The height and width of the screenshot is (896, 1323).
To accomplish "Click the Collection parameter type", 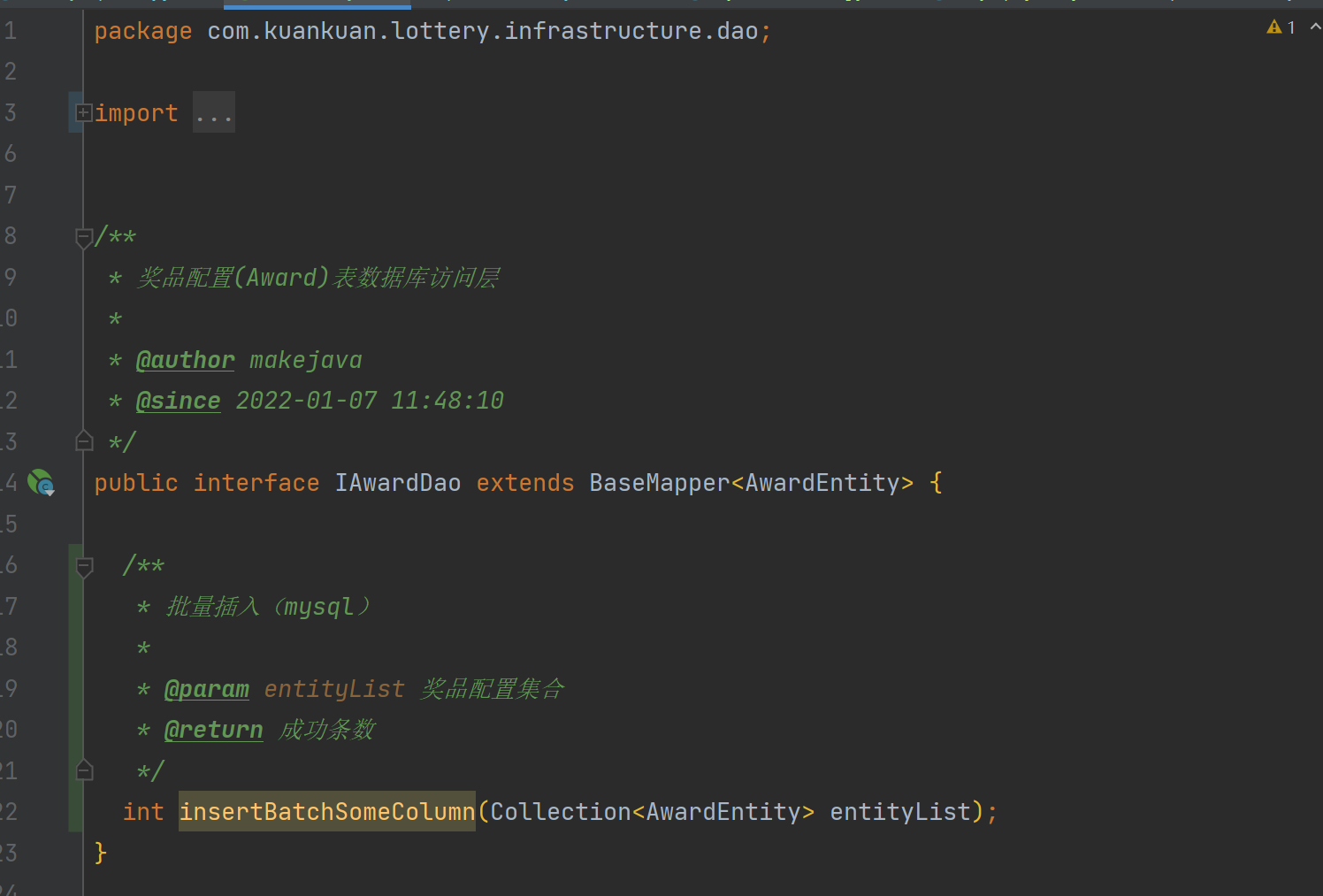I will pyautogui.click(x=561, y=811).
